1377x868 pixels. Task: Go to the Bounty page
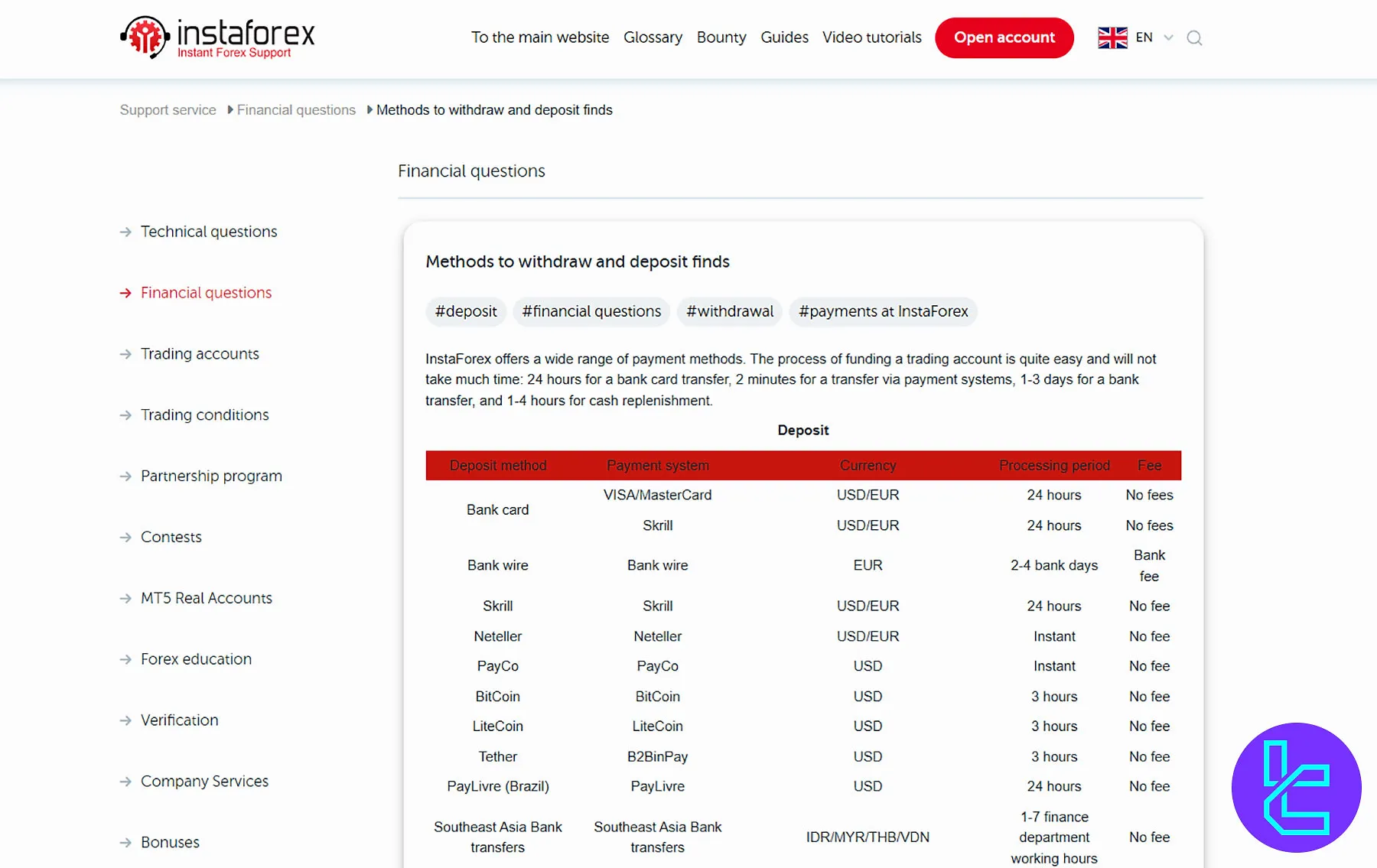click(721, 37)
